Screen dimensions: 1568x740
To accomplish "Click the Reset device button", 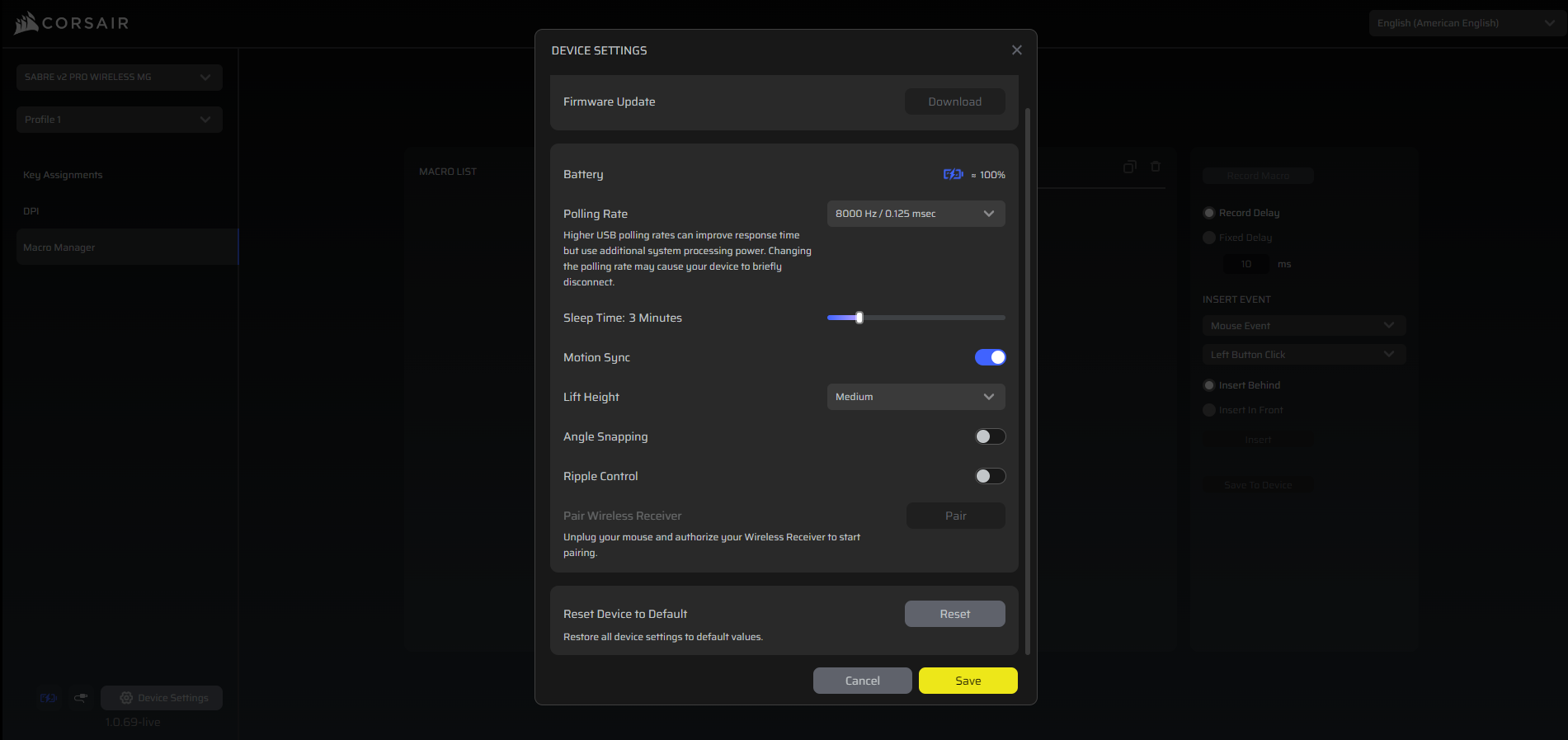I will (954, 614).
